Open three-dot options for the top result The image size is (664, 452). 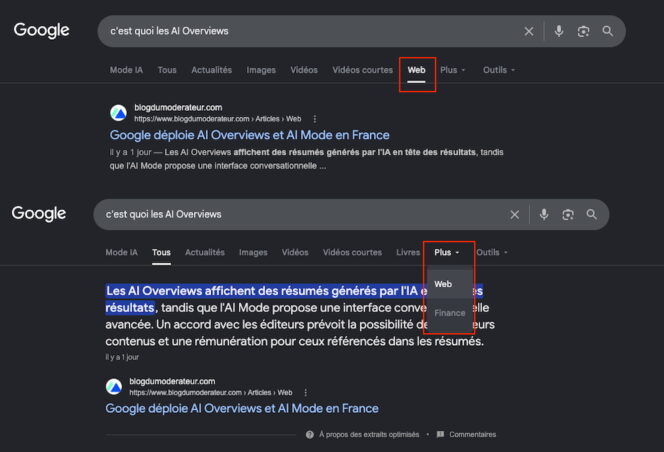coord(315,119)
